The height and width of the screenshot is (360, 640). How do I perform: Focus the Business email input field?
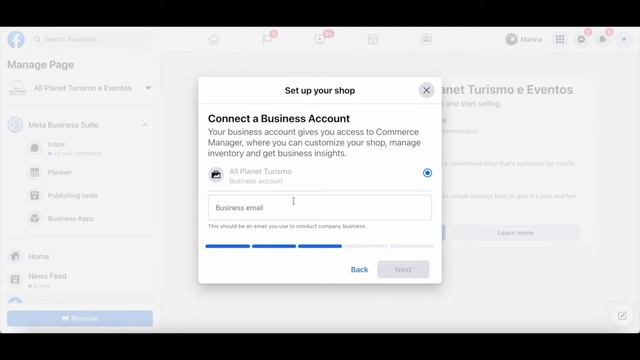pyautogui.click(x=320, y=208)
